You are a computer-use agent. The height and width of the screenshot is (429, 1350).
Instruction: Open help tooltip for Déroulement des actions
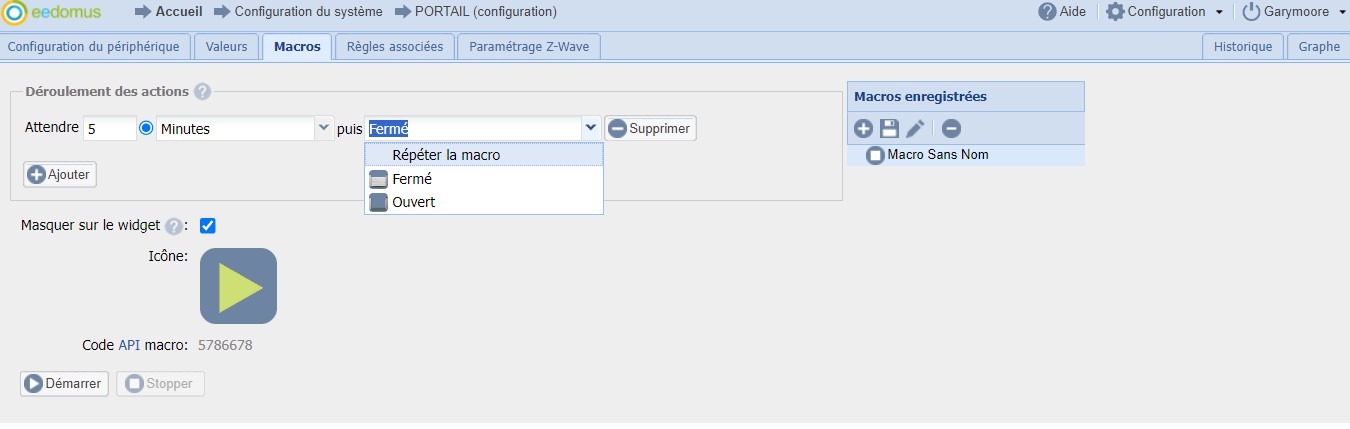point(202,92)
